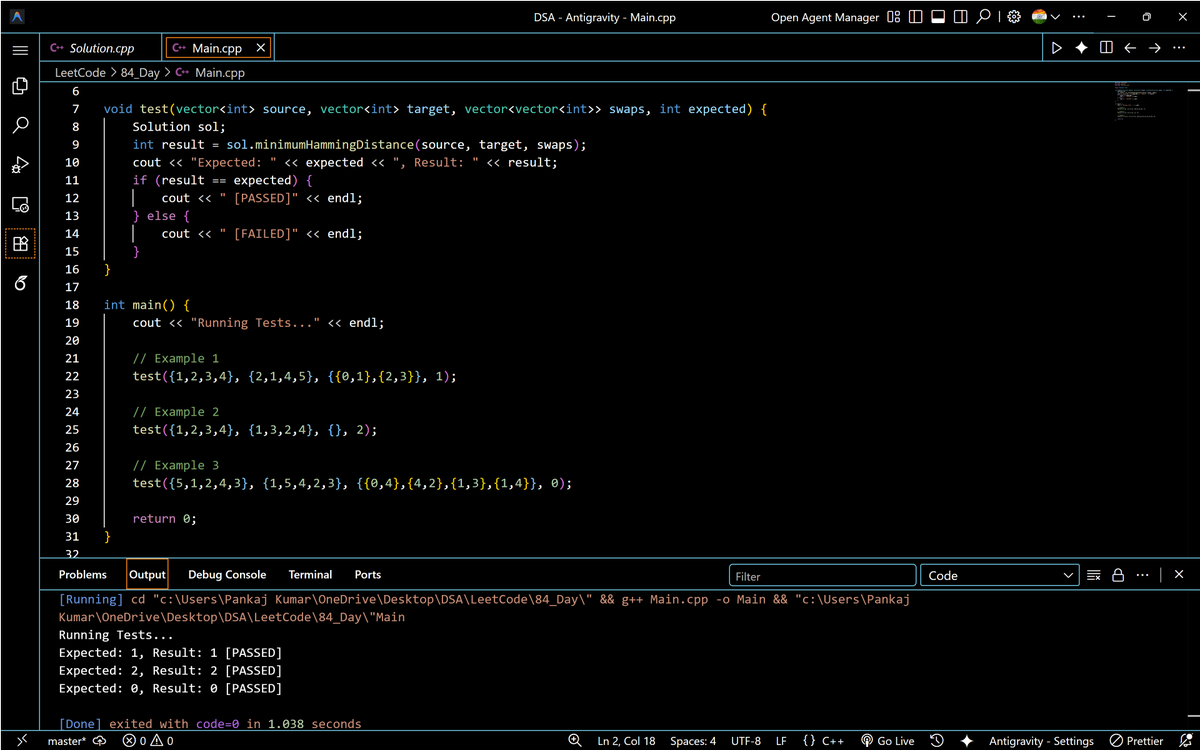The width and height of the screenshot is (1200, 750).
Task: Open the Code output channel dropdown
Action: point(999,576)
